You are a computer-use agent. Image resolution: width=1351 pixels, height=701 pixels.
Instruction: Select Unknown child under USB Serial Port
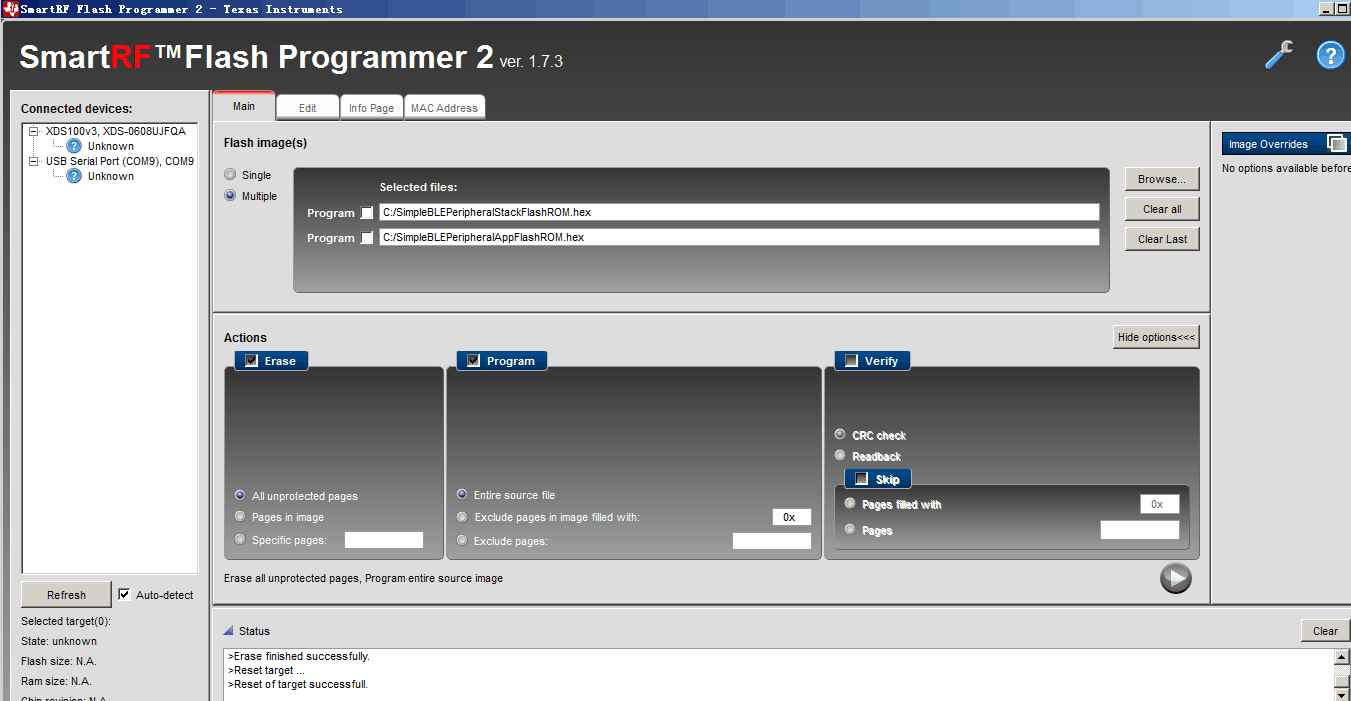110,176
